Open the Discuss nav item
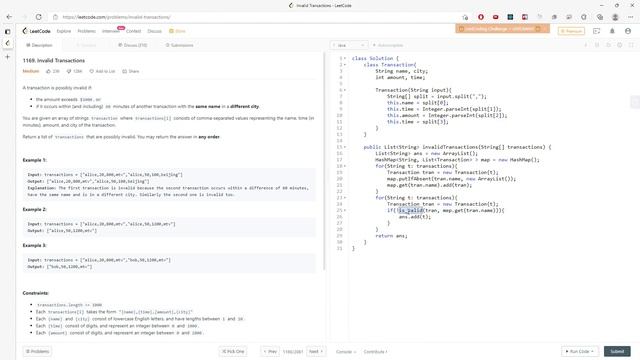640x360 pixels. [x=154, y=31]
